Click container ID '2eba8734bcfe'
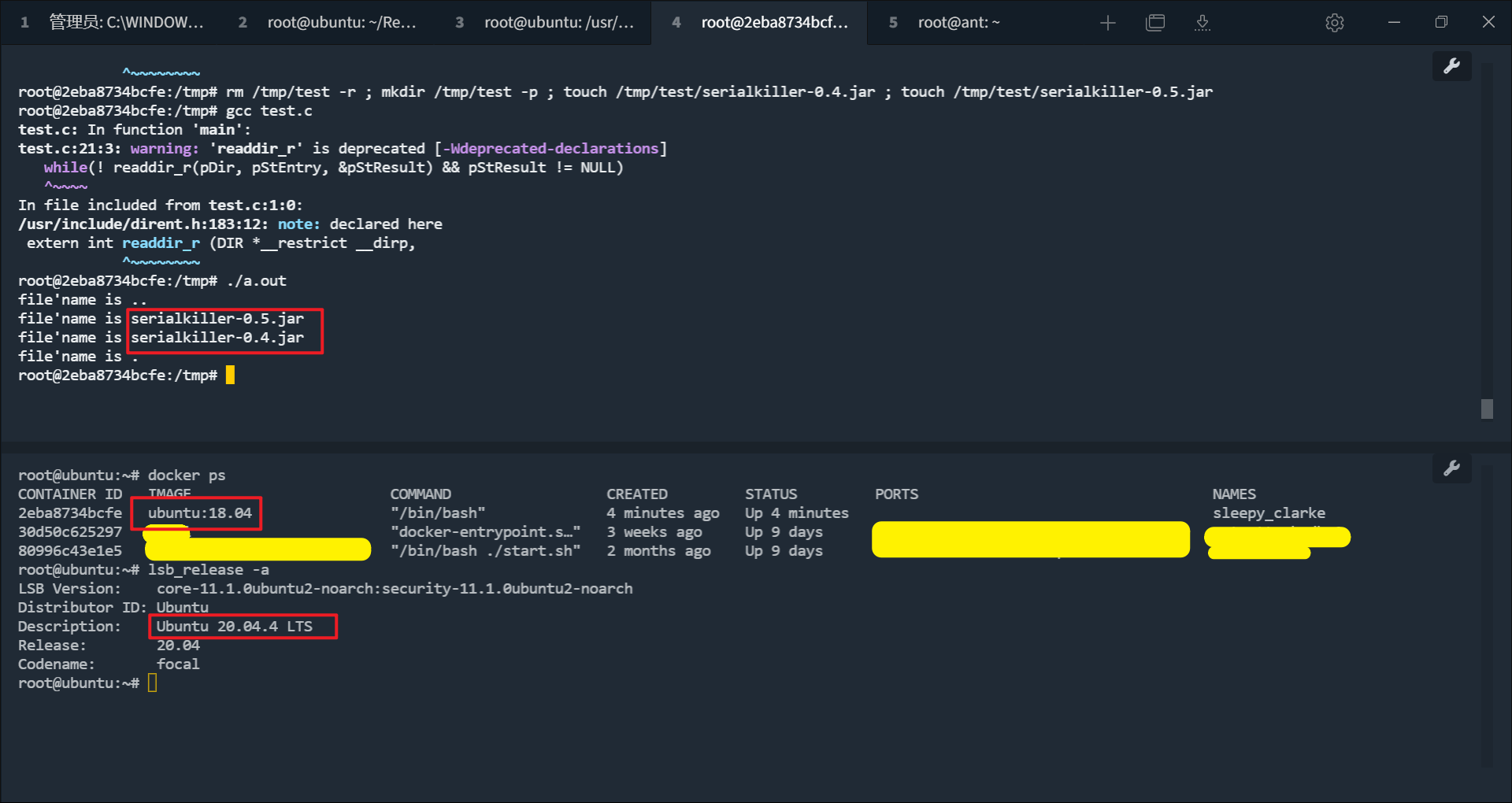 [70, 513]
